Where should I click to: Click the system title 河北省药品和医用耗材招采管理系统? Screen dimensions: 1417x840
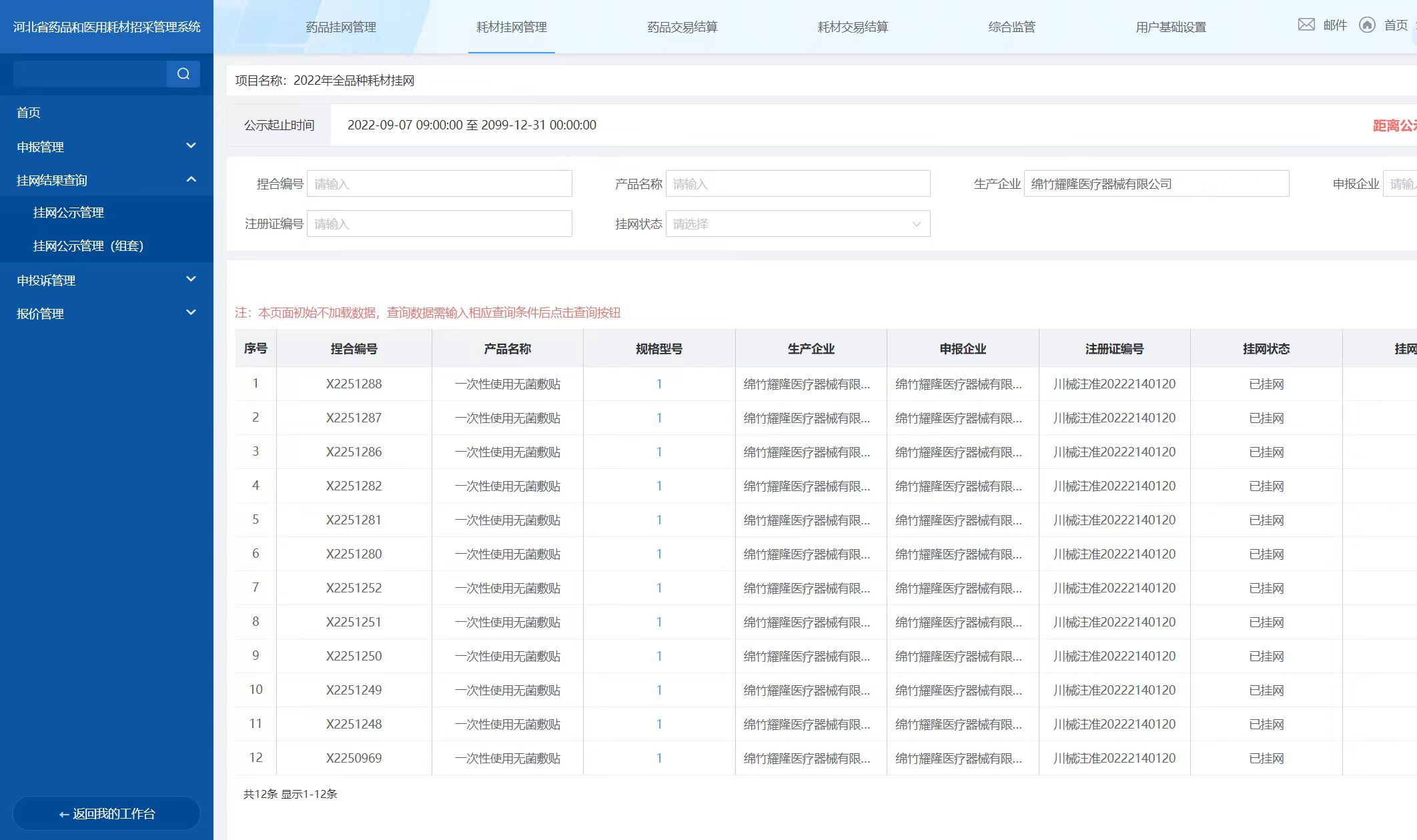coord(107,27)
